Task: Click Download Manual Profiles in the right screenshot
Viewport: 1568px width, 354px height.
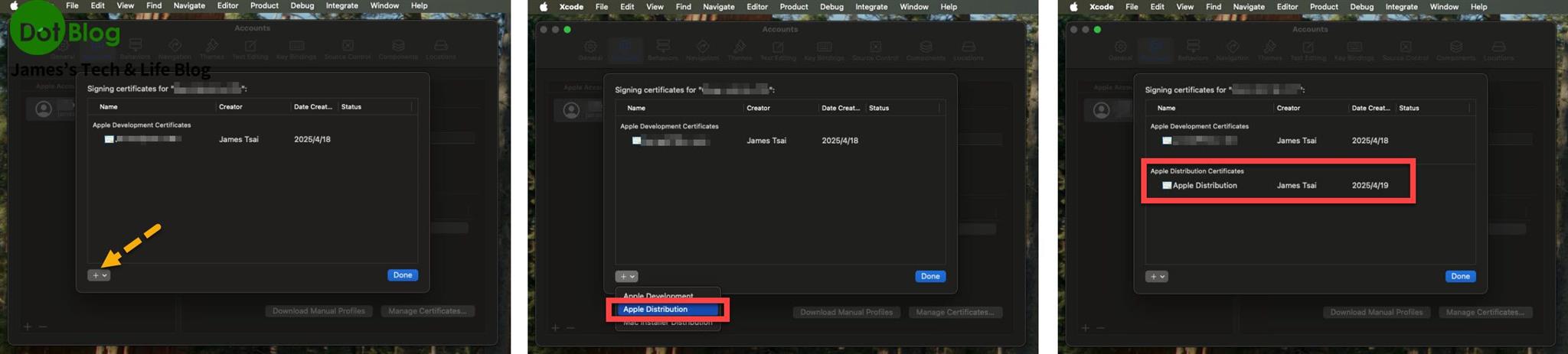Action: tap(1376, 313)
